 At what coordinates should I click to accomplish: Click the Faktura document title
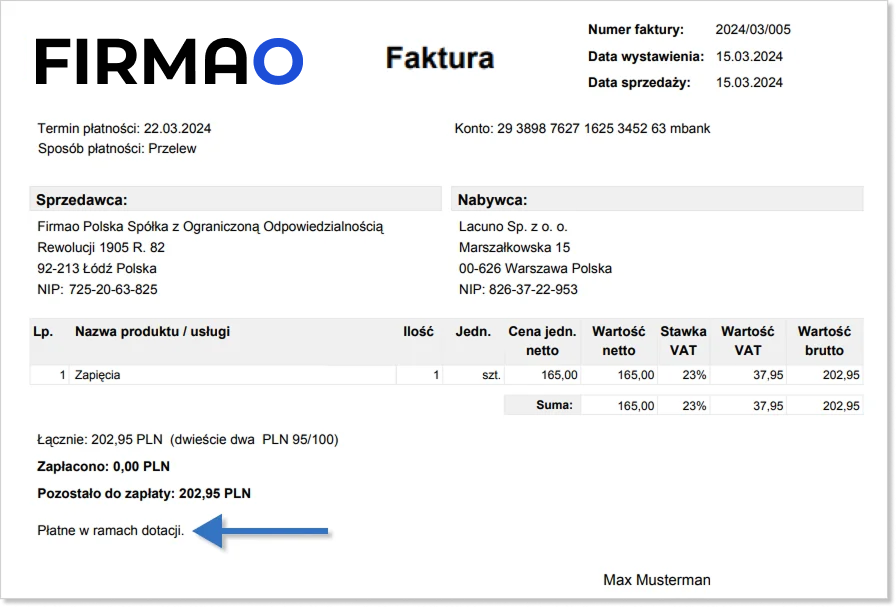pyautogui.click(x=439, y=58)
